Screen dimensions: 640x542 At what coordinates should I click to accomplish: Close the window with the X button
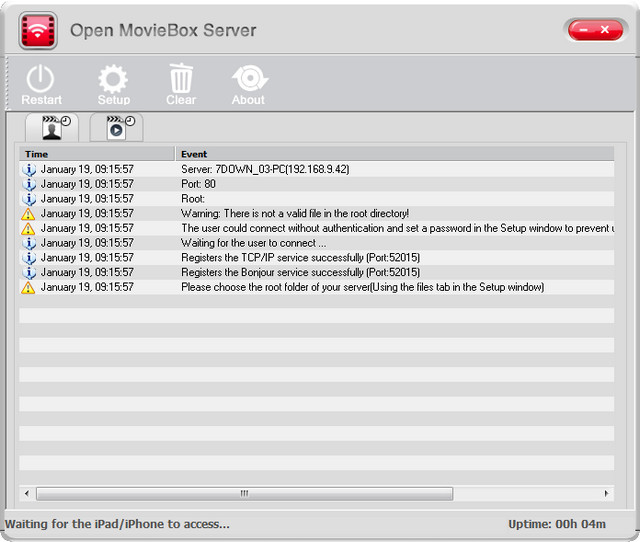point(605,30)
